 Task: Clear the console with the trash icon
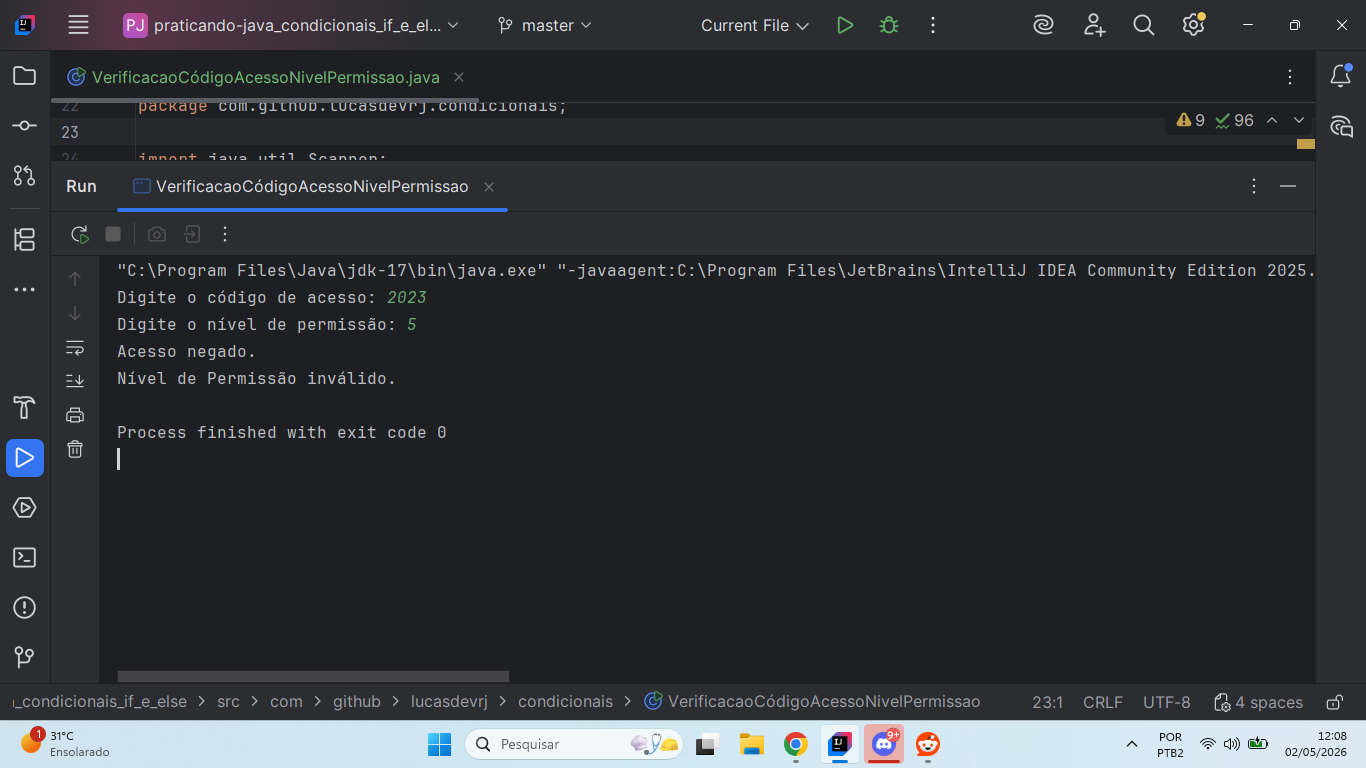[x=75, y=449]
